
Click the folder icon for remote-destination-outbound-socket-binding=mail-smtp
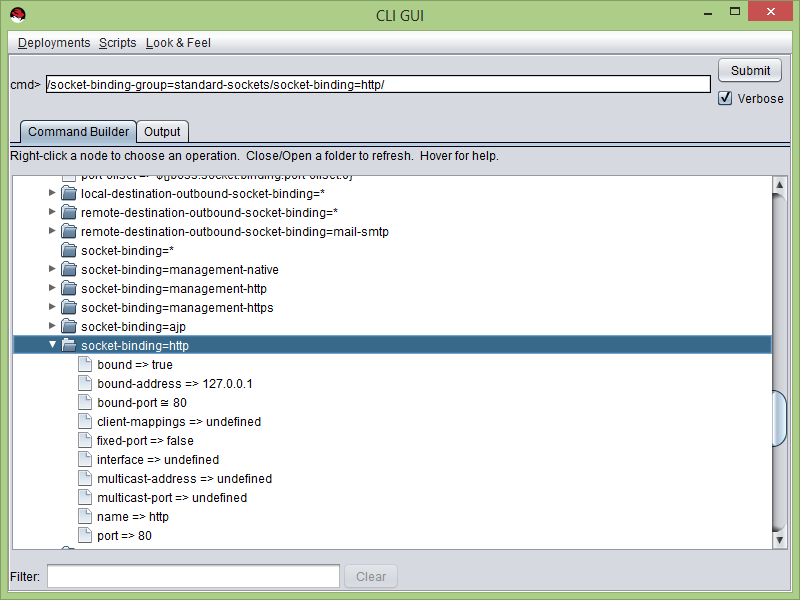click(x=67, y=231)
